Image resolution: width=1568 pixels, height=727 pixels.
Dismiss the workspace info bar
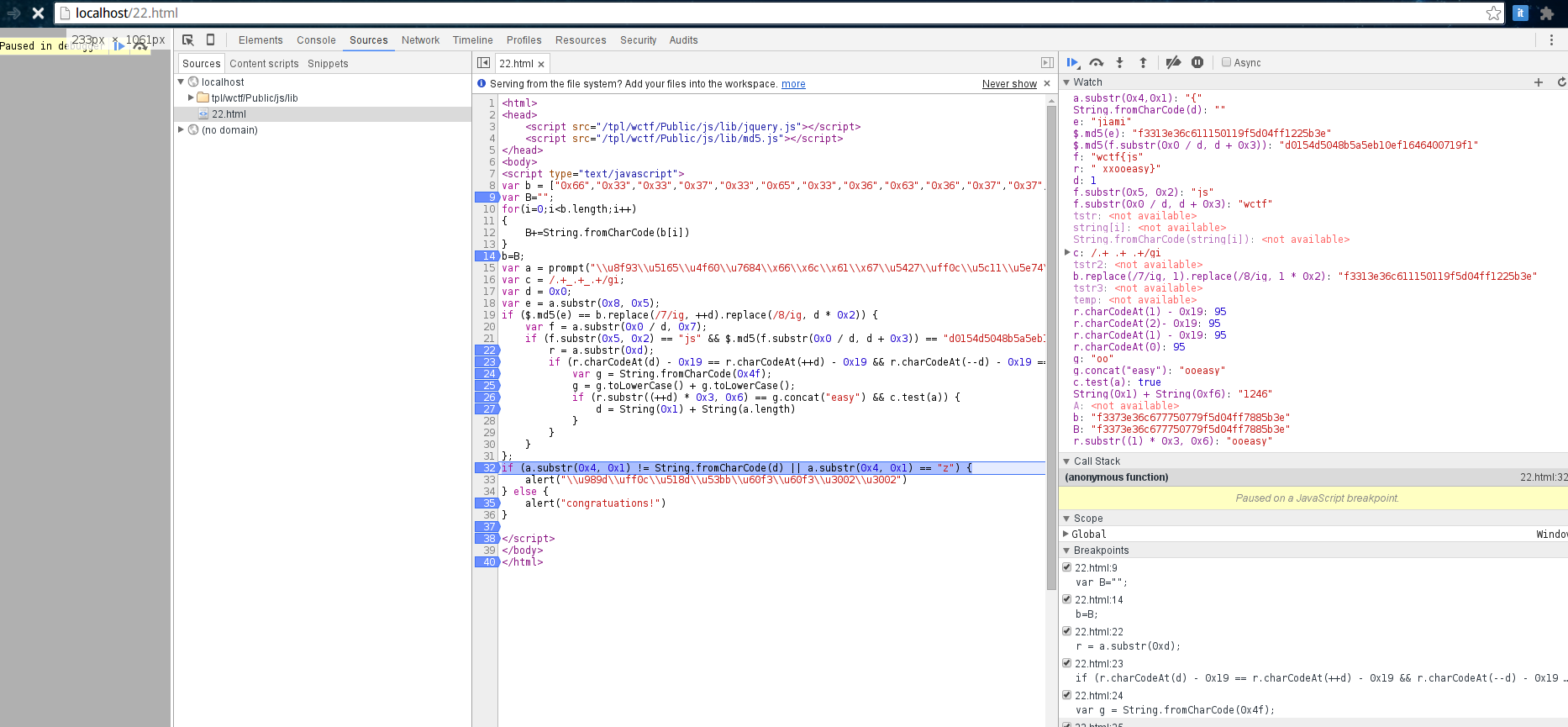1047,83
